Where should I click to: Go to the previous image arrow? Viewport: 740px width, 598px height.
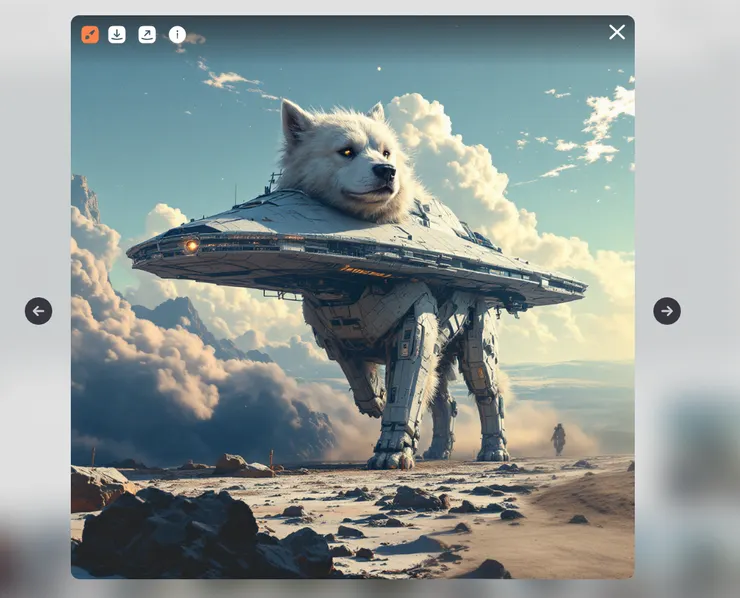click(x=39, y=311)
